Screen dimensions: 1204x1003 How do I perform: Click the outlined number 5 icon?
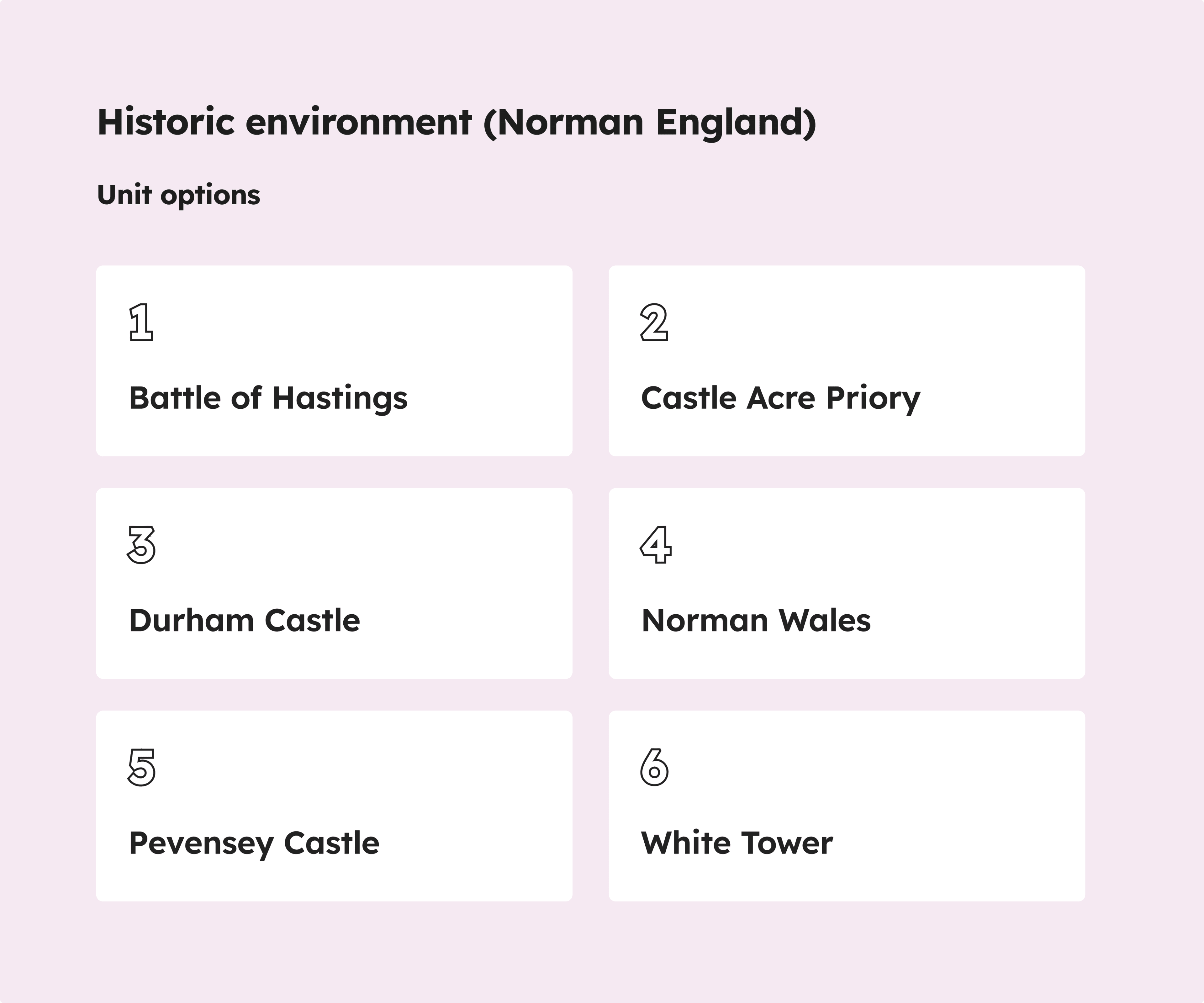point(141,767)
